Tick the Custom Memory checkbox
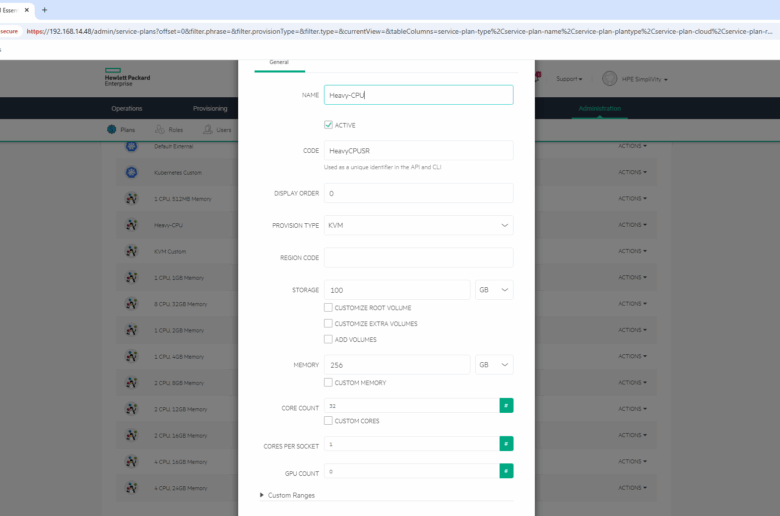 click(328, 382)
